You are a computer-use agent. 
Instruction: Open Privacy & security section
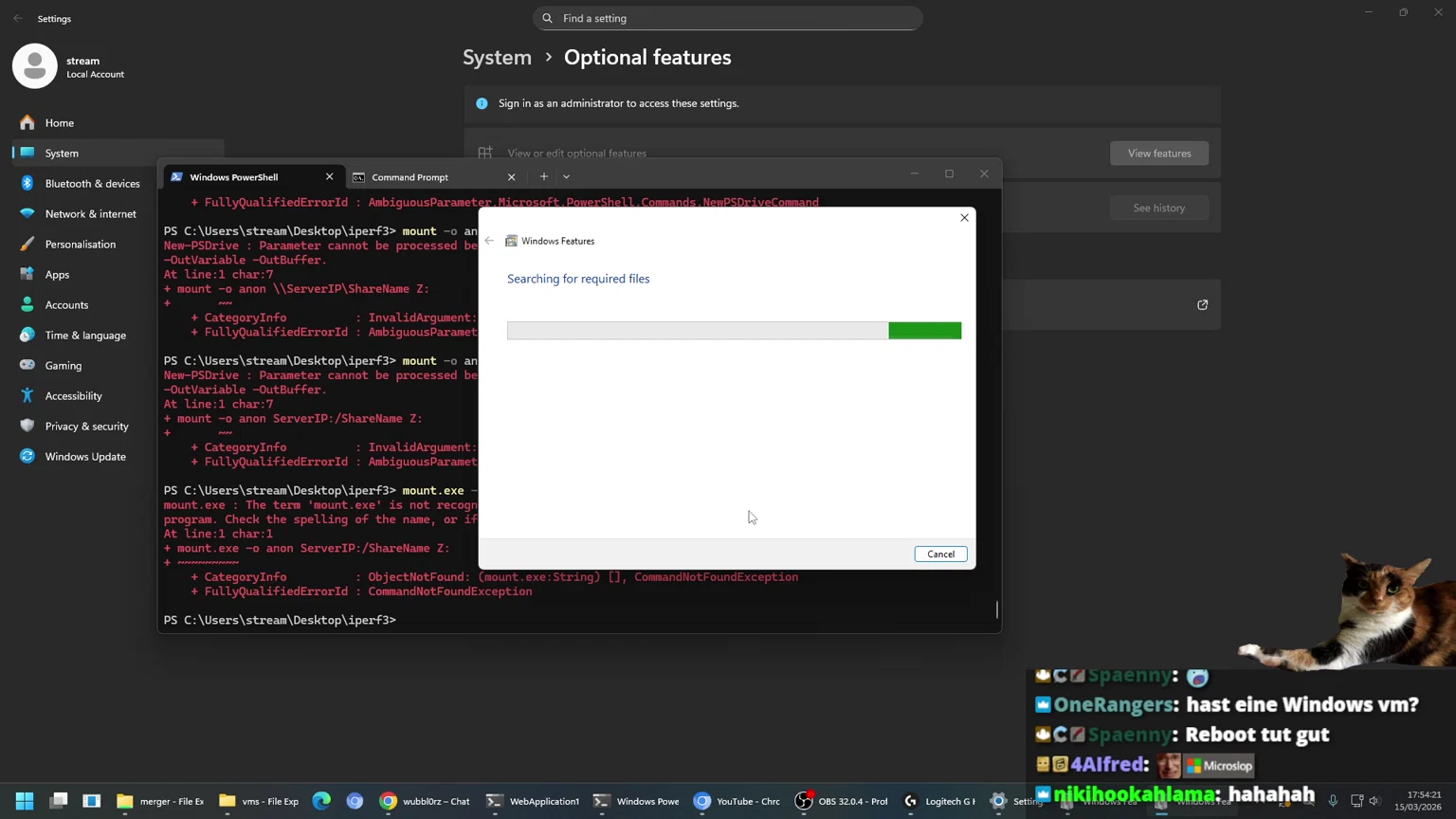pos(86,427)
